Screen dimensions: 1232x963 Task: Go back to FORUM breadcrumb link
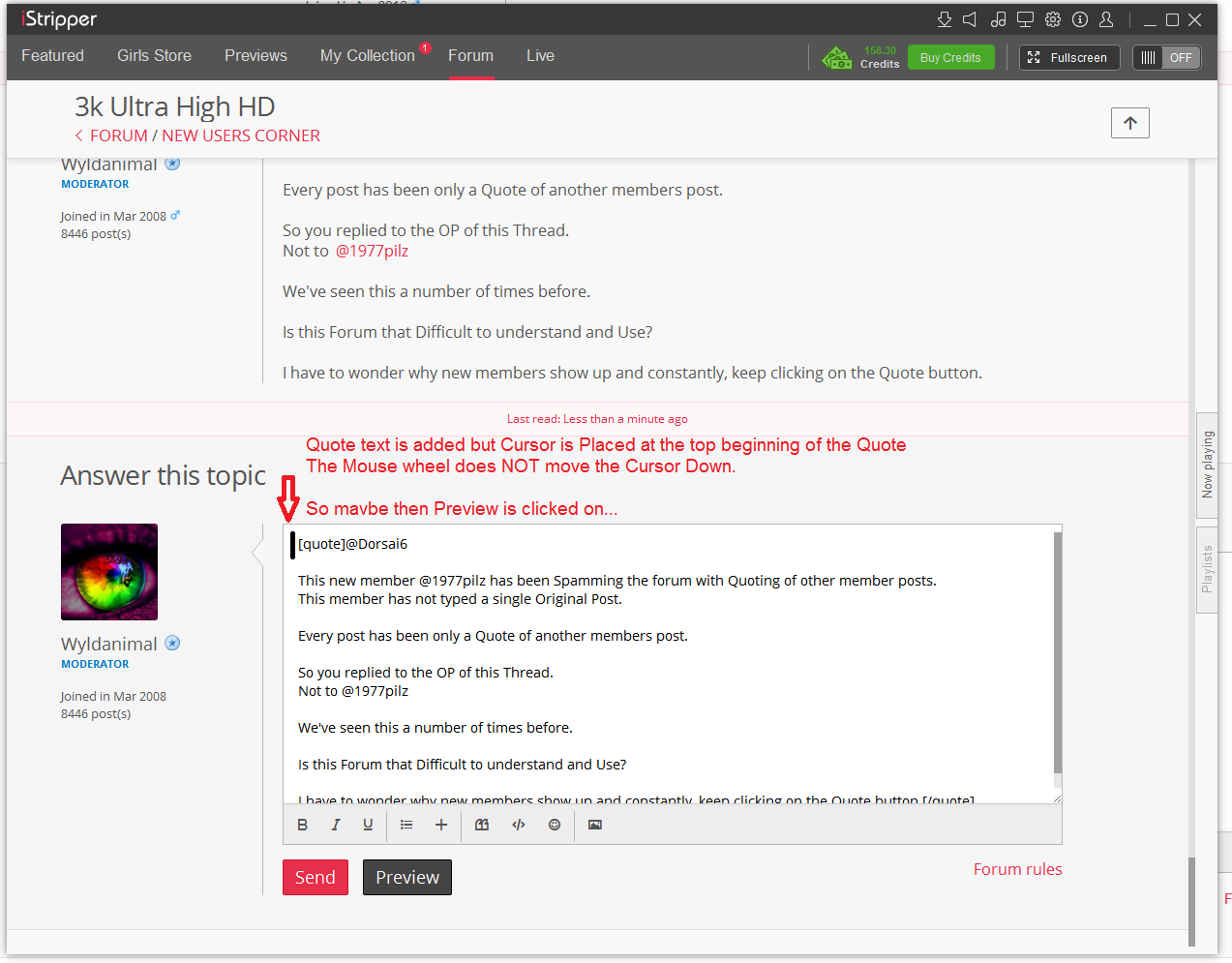tap(119, 135)
